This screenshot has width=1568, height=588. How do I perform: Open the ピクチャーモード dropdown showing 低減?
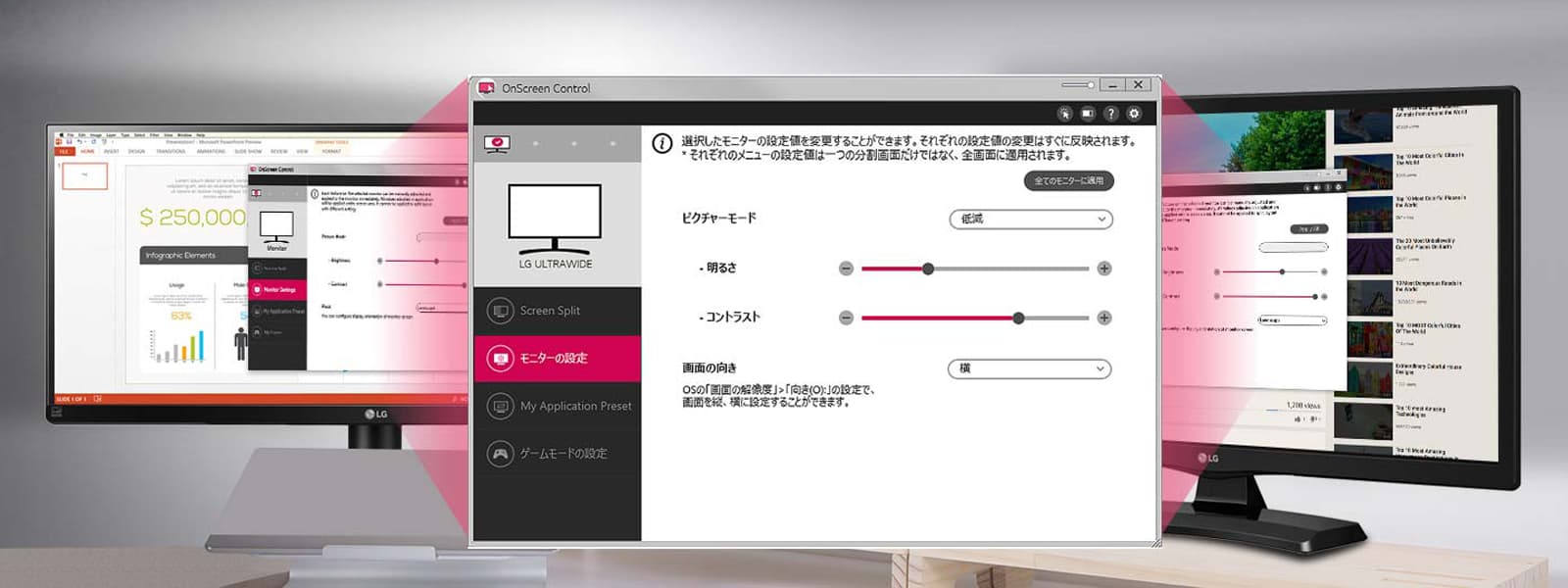(1031, 220)
